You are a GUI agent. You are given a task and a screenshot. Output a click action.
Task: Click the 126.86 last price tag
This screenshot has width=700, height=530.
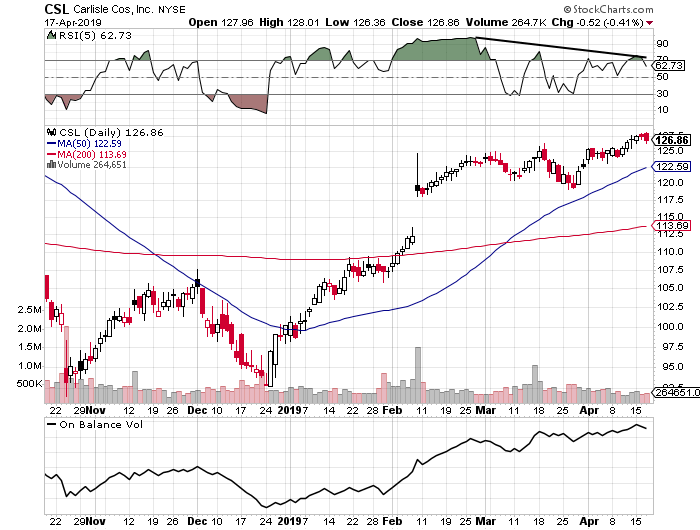click(672, 140)
